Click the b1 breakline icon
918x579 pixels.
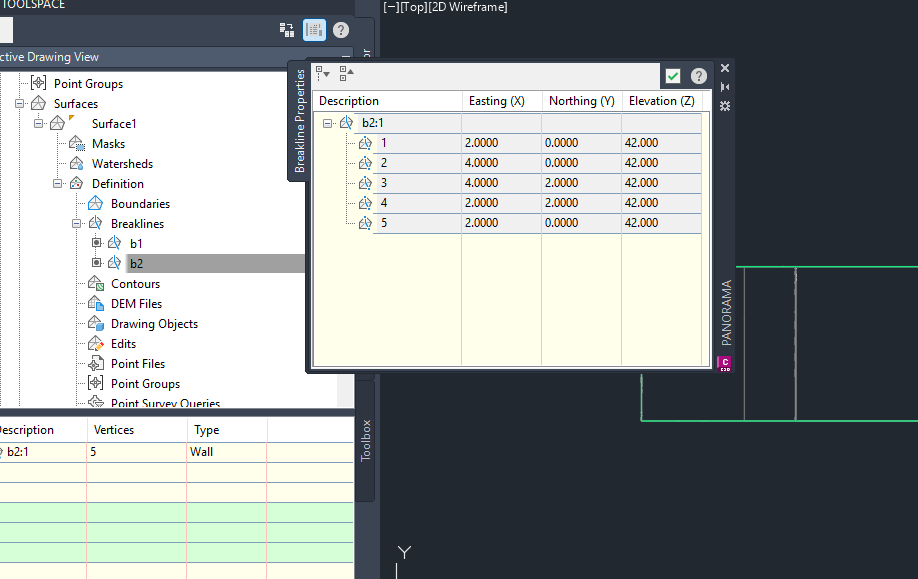pyautogui.click(x=115, y=243)
